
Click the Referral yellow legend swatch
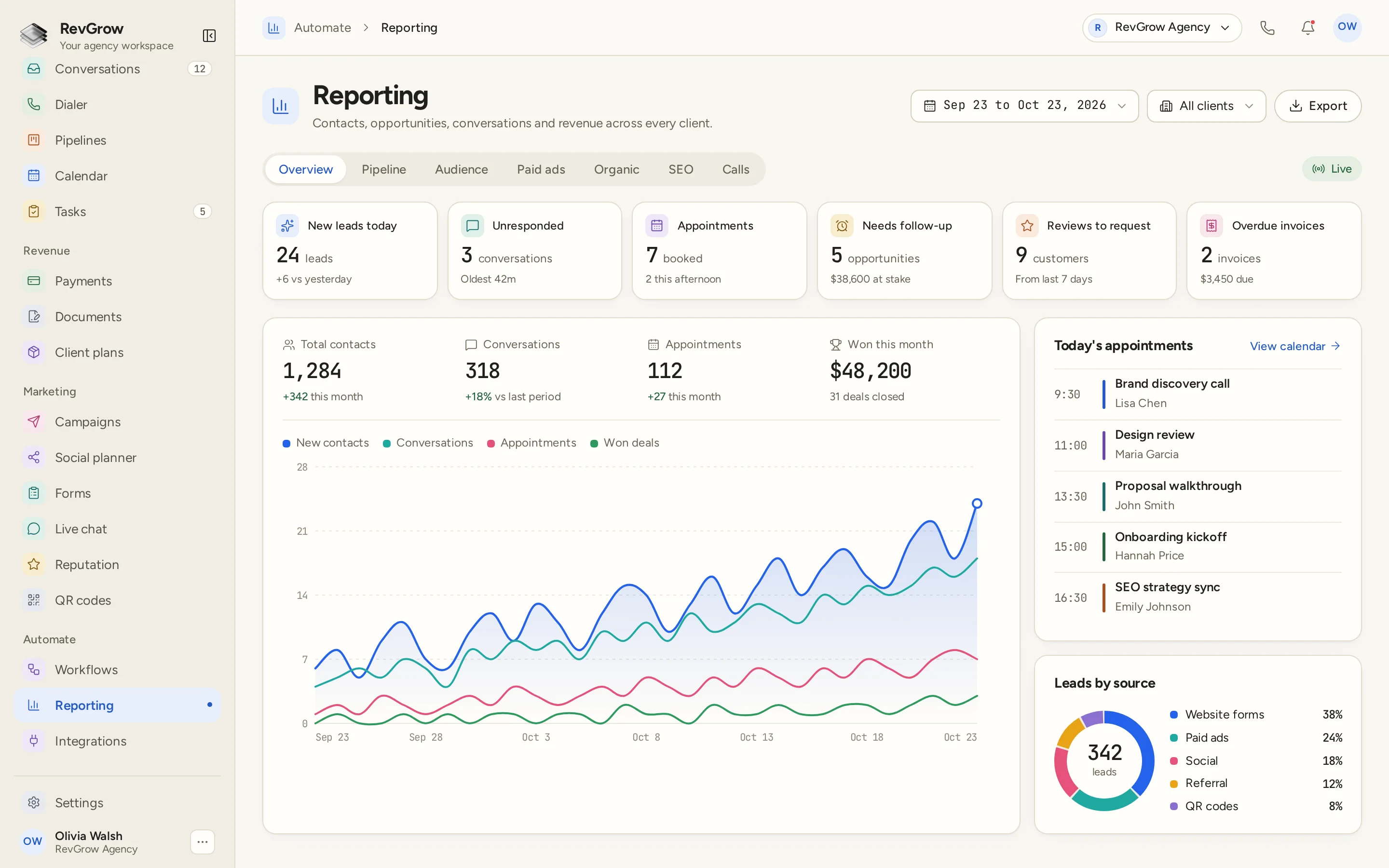tap(1174, 784)
